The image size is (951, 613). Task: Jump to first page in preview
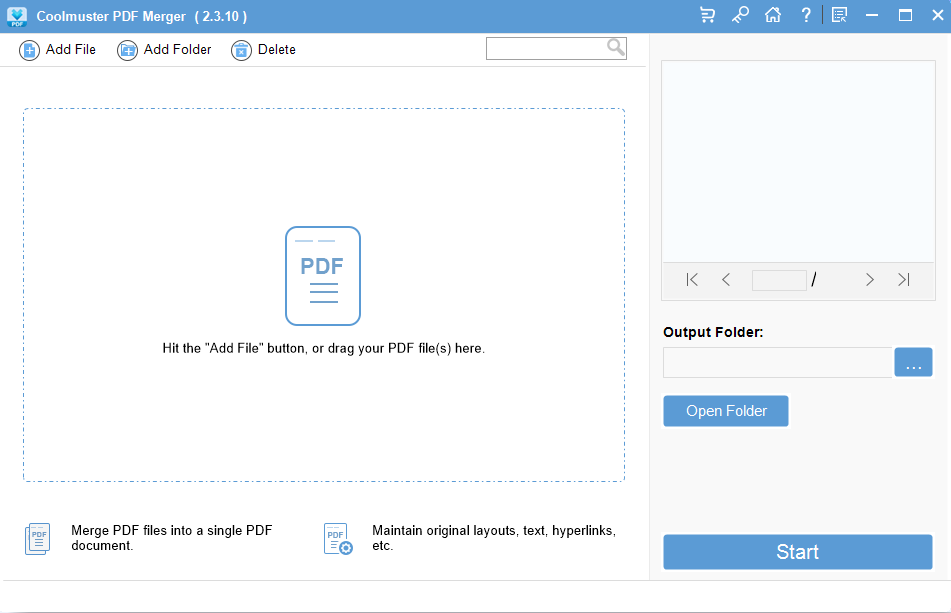(x=691, y=280)
